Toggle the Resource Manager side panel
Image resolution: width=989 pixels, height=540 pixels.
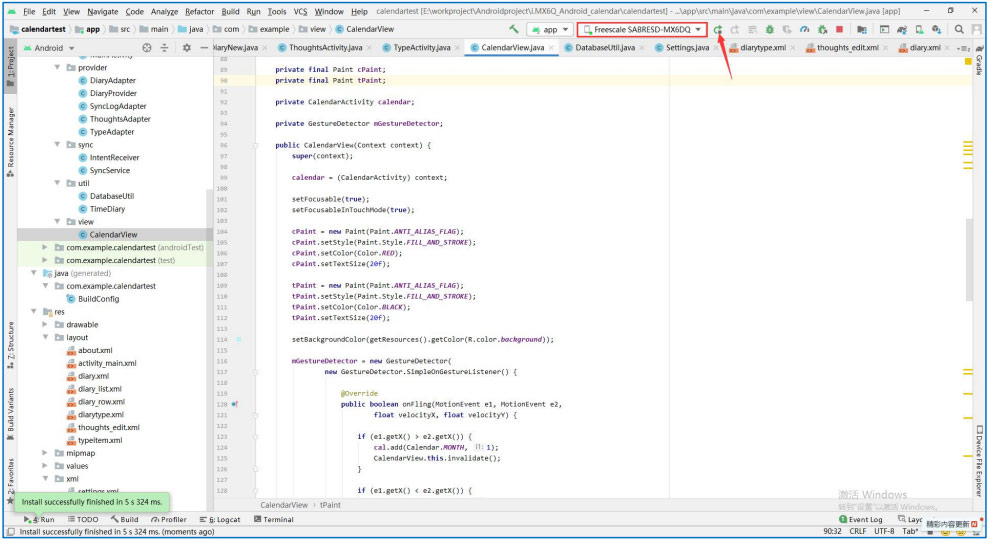pos(11,142)
